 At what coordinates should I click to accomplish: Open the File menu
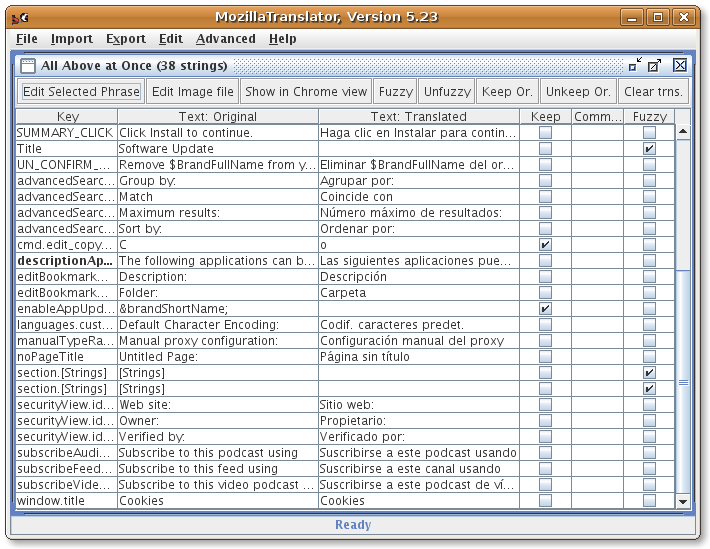pyautogui.click(x=27, y=39)
